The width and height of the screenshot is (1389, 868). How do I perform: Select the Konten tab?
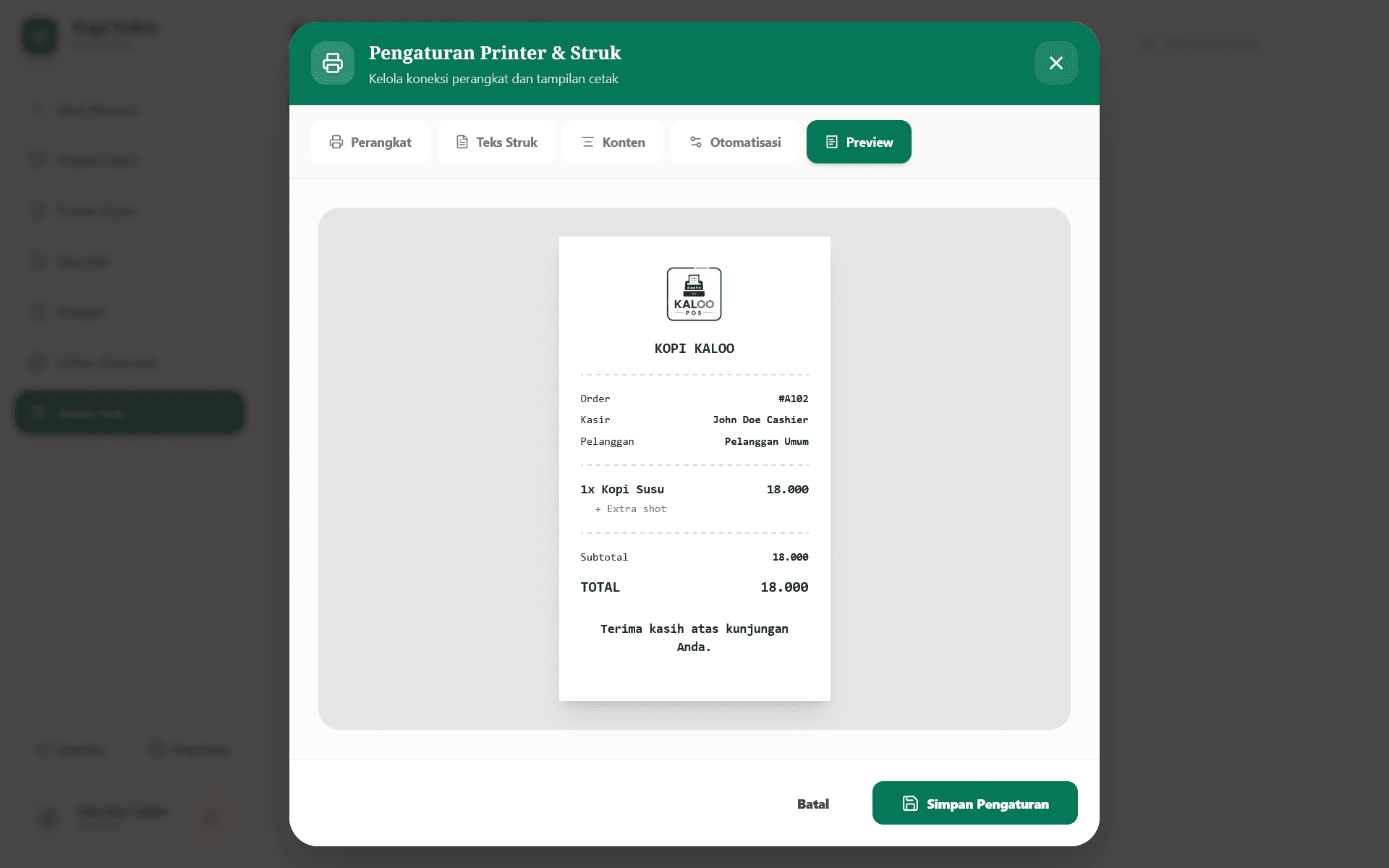(613, 142)
